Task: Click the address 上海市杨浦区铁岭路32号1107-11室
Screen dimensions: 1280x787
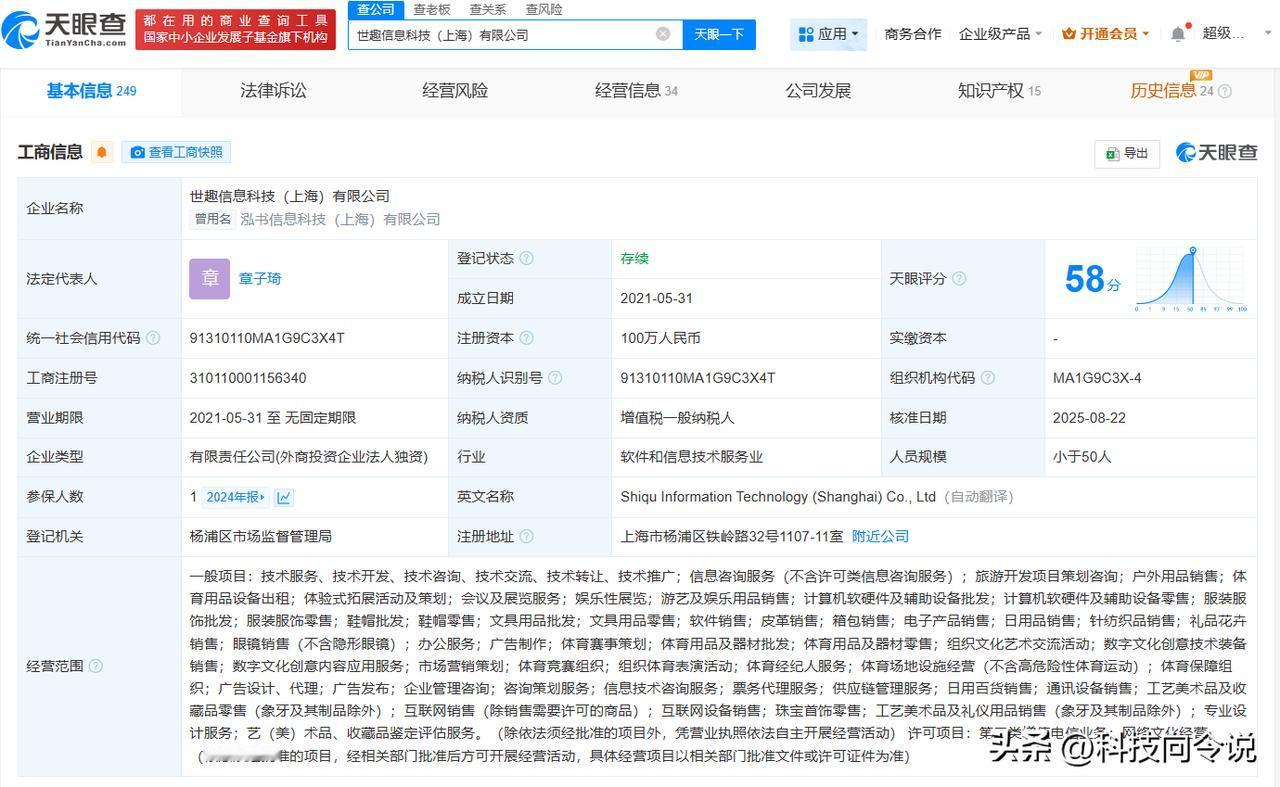Action: pos(731,537)
